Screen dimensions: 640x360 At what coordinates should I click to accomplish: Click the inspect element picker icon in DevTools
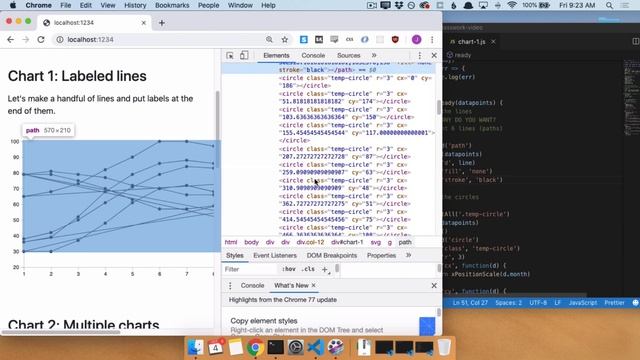click(x=230, y=56)
